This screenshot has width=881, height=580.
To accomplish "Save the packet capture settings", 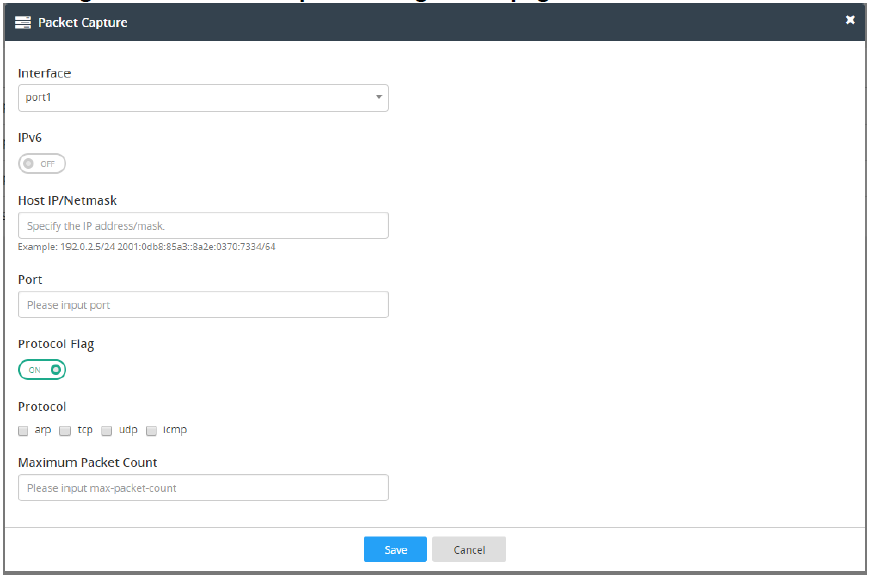I will [394, 549].
